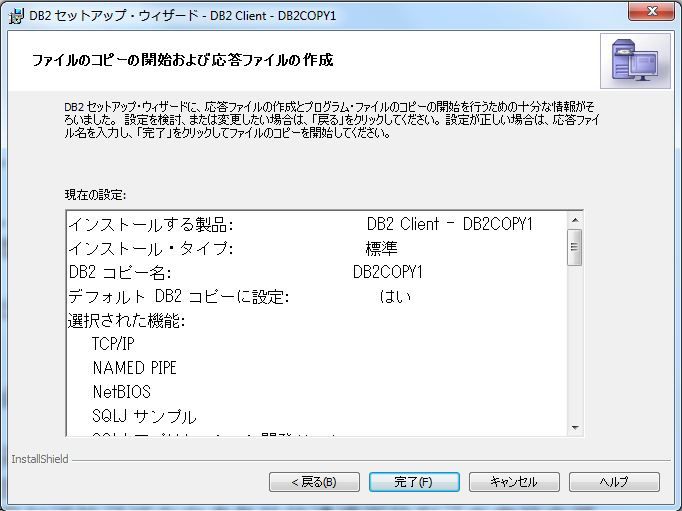Cancel setup with the キャンセル button
This screenshot has height=511, width=682.
pyautogui.click(x=514, y=482)
